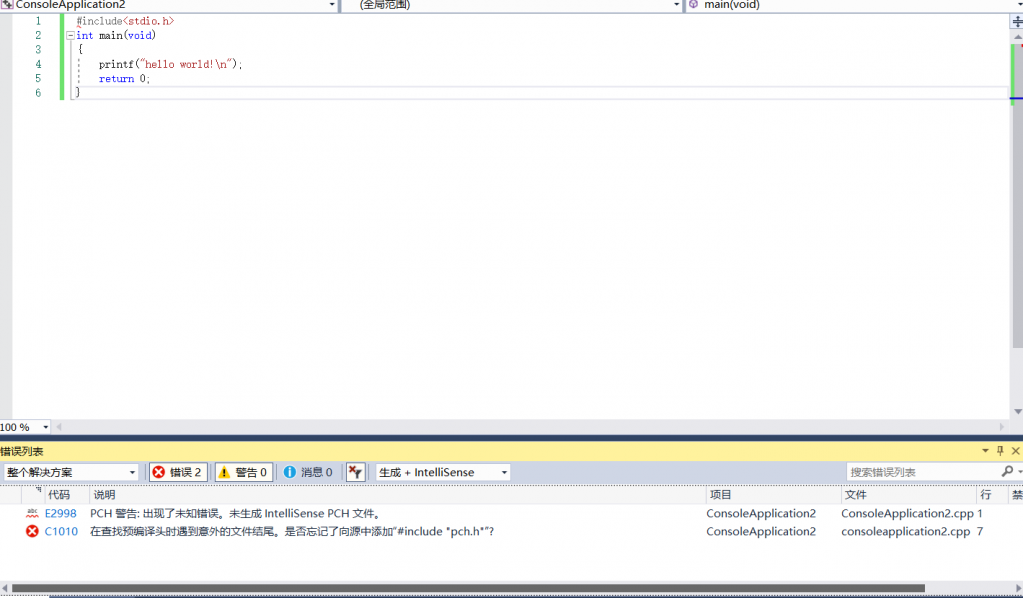Click the #include<stdio.h> code line
1023x598 pixels.
(125, 22)
